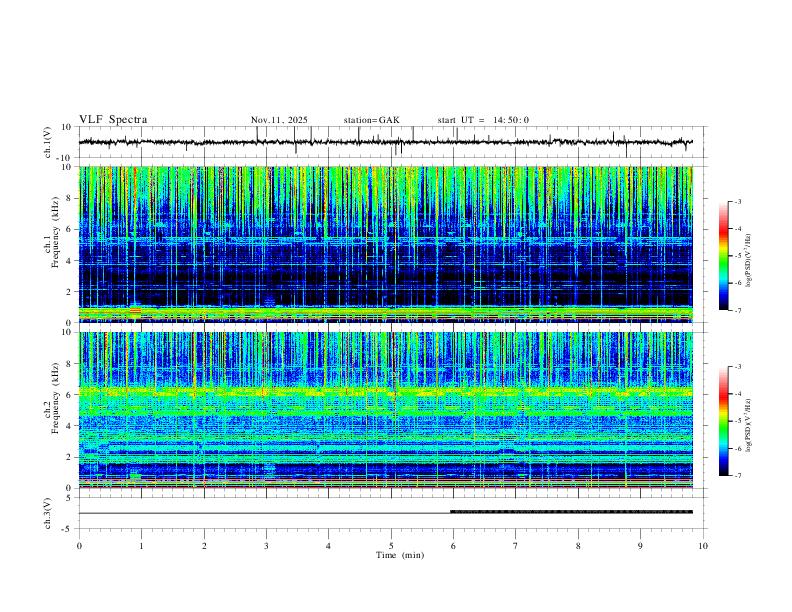Image resolution: width=792 pixels, height=612 pixels.
Task: Click the ch.2 frequency axis tick '2'
Action: pyautogui.click(x=69, y=457)
